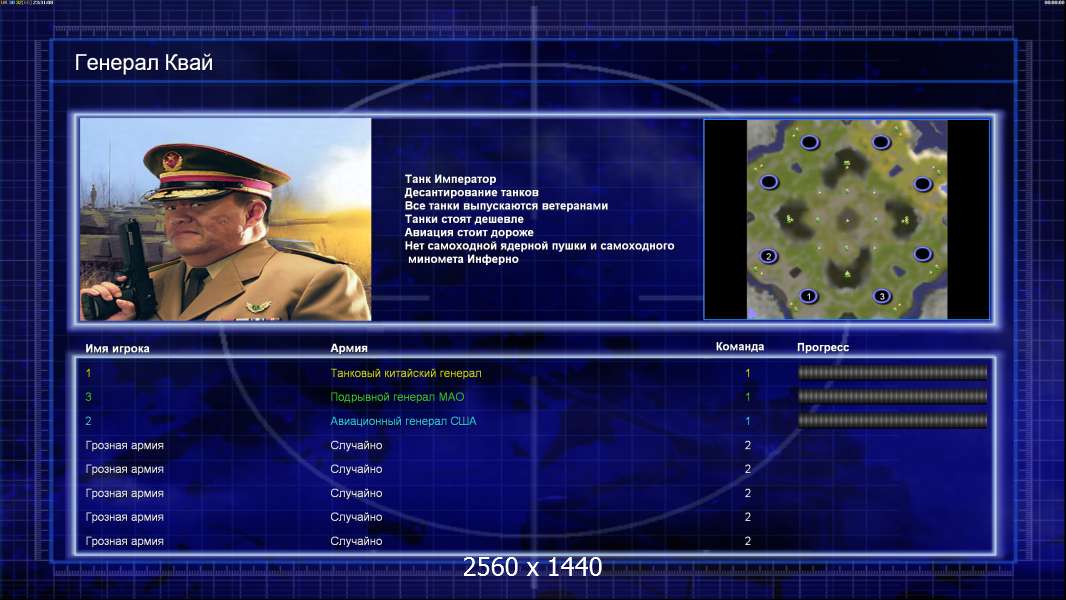Click the progress bar in the Авиационный генерал США row

[x=892, y=421]
